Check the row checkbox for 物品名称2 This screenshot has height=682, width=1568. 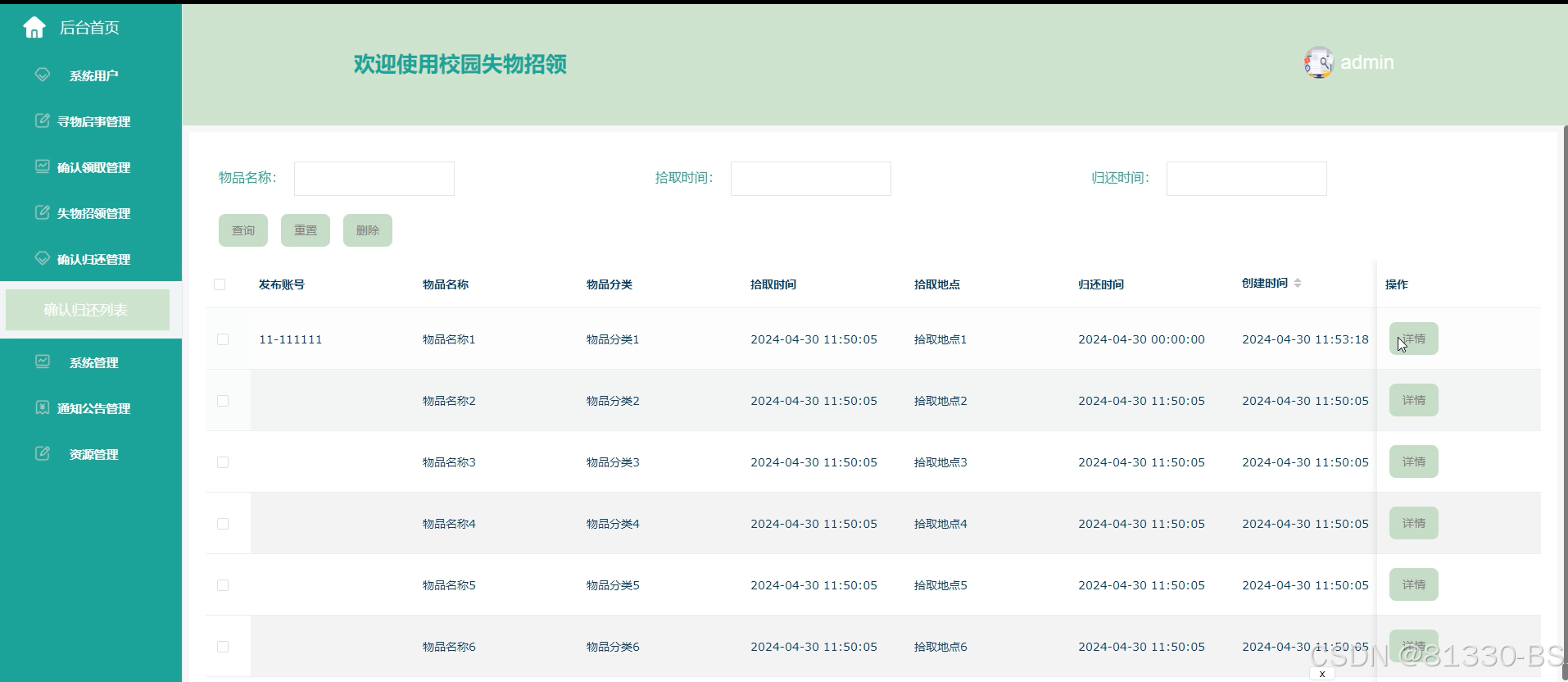[x=223, y=401]
